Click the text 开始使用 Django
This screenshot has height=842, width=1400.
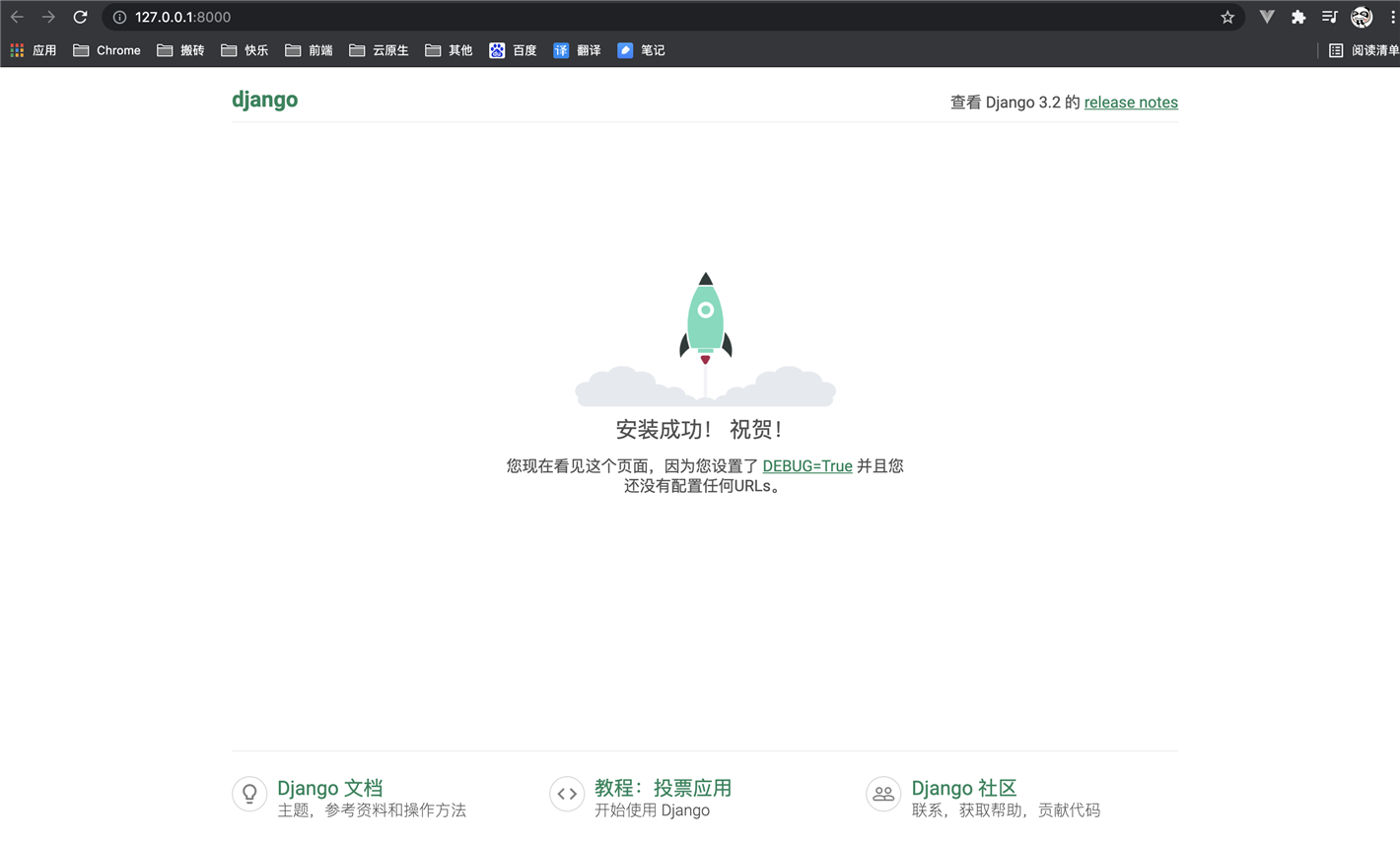click(x=652, y=810)
